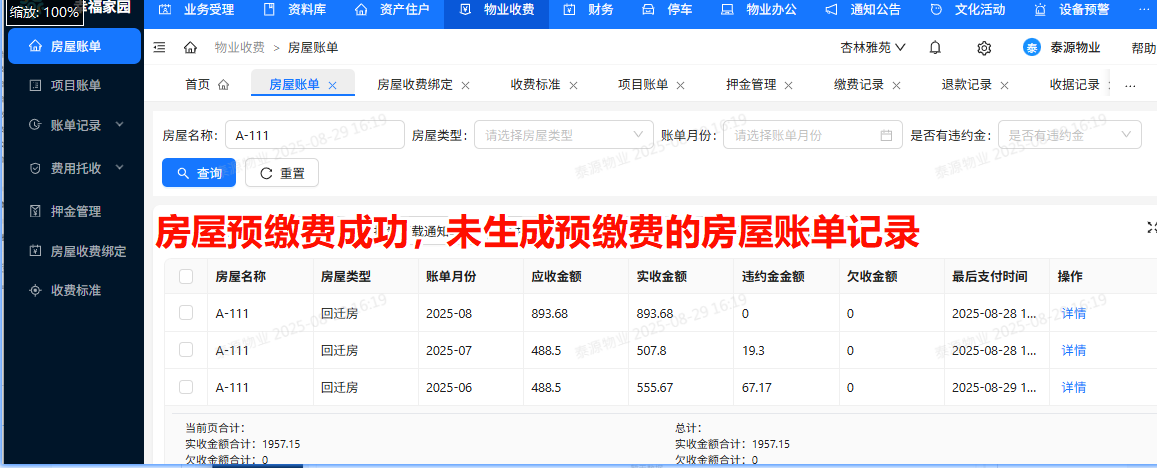Click the 房屋名称 input containing A-111

pyautogui.click(x=315, y=135)
